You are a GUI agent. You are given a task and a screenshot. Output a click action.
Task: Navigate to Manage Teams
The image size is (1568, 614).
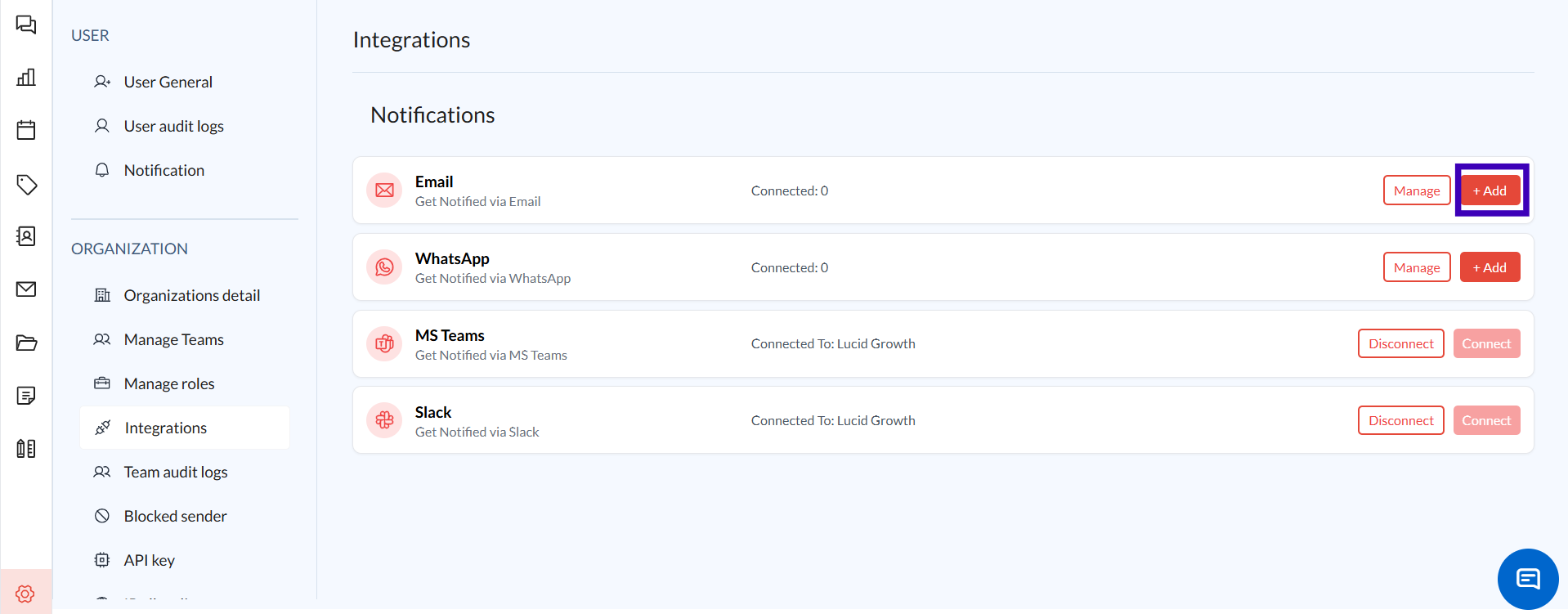[x=174, y=339]
